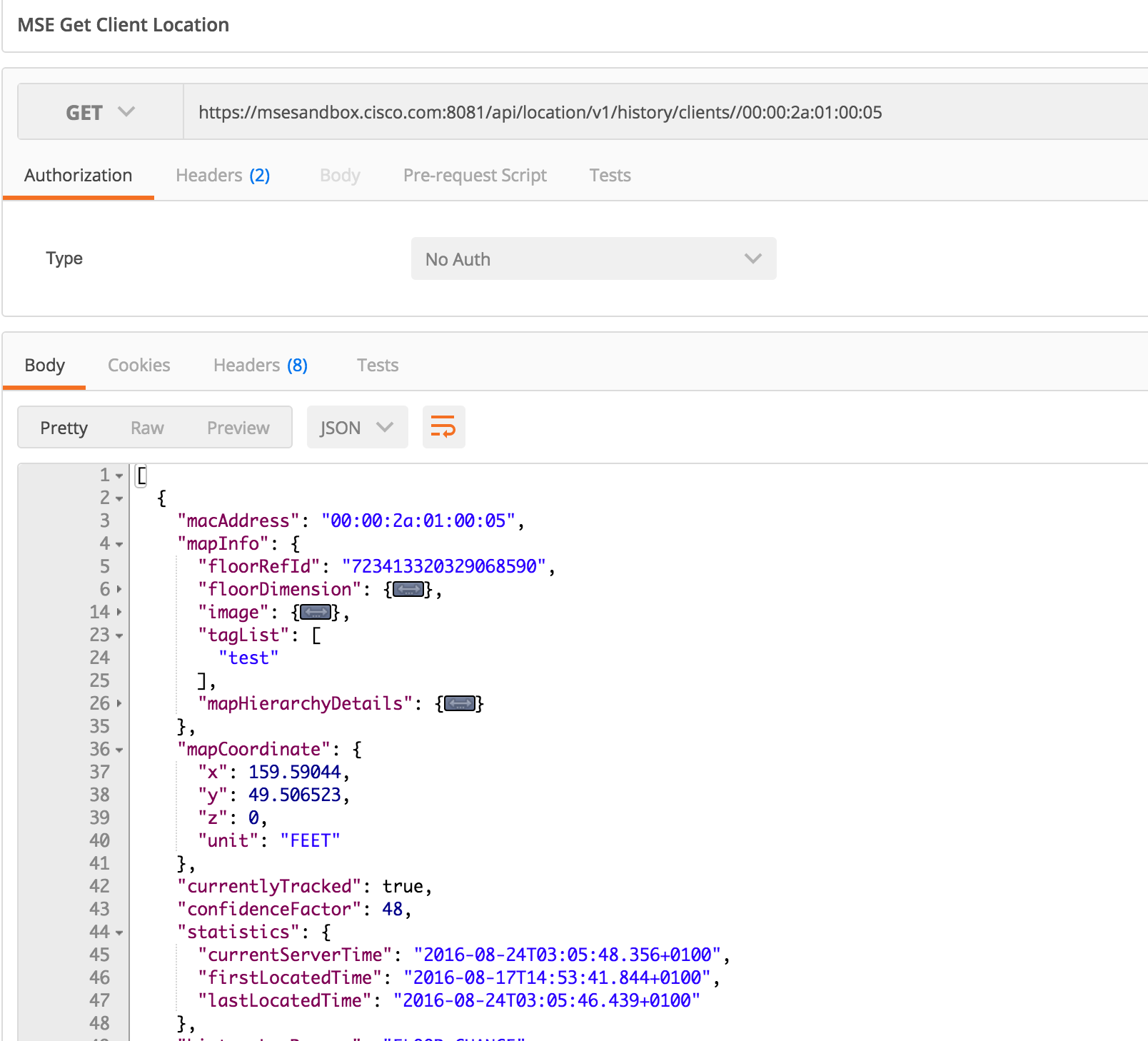Click the currentServerTime timestamp value
The image size is (1148, 1041).
pos(568,955)
